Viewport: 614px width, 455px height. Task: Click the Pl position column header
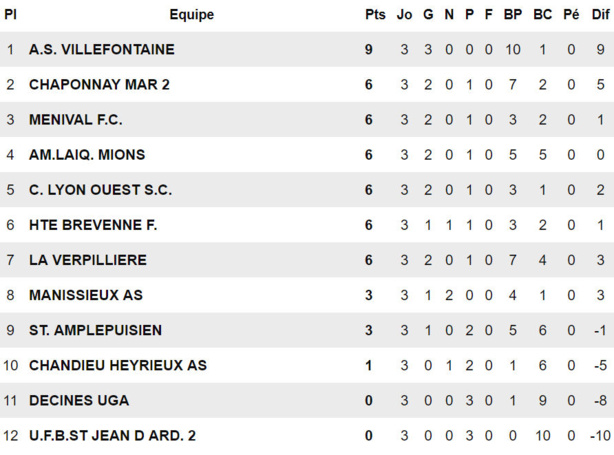click(11, 15)
